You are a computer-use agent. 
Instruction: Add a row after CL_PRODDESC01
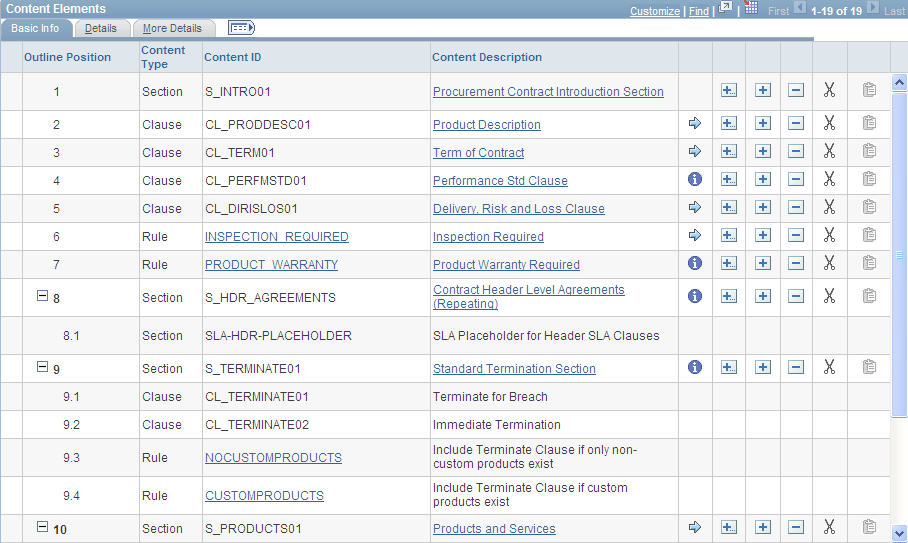coord(763,123)
